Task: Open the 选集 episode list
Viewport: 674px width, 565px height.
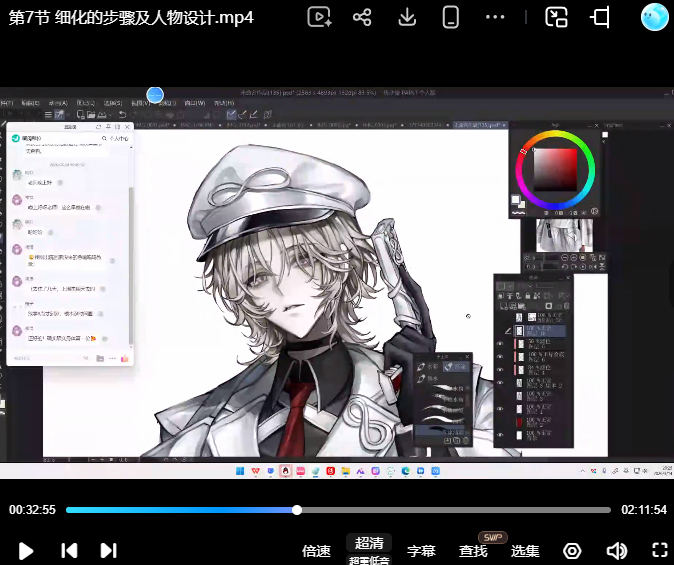Action: [525, 551]
